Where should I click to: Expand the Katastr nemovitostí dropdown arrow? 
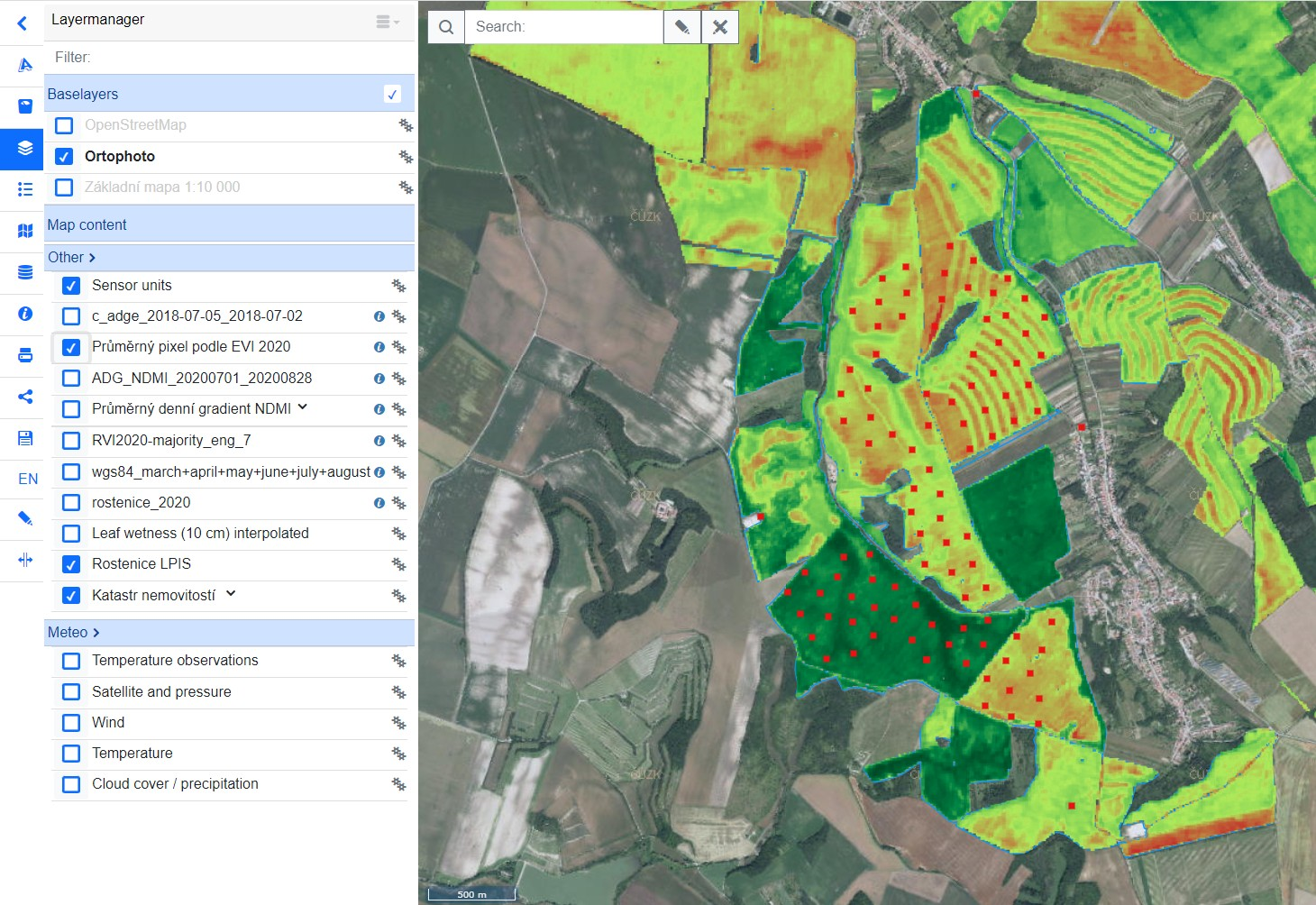click(231, 593)
